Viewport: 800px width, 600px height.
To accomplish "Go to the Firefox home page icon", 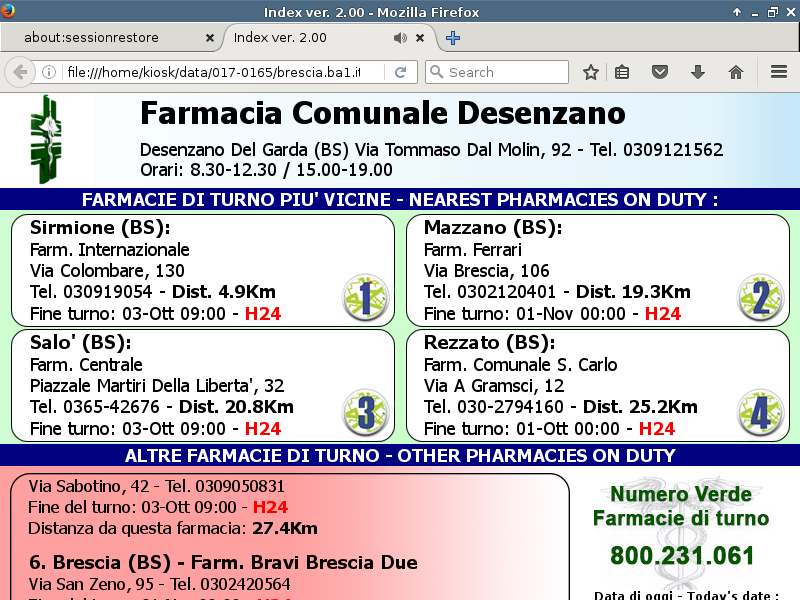I will [x=736, y=72].
